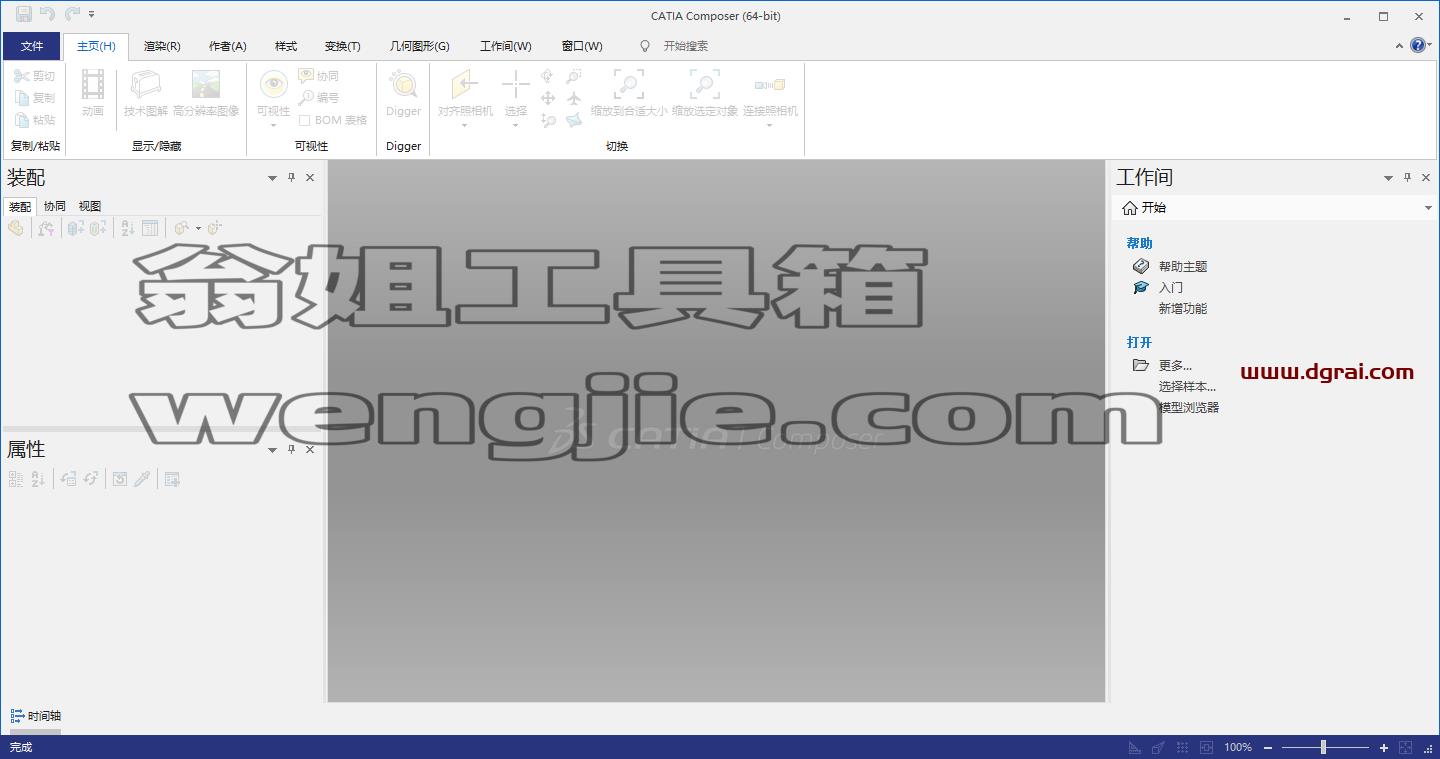Click the Redo arrow in title bar

pos(72,14)
